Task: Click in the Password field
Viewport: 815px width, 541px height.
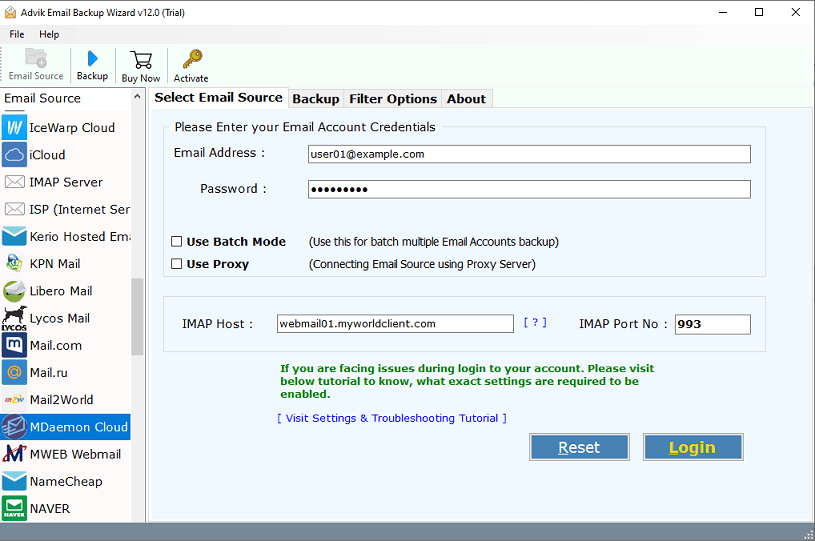Action: pyautogui.click(x=529, y=189)
